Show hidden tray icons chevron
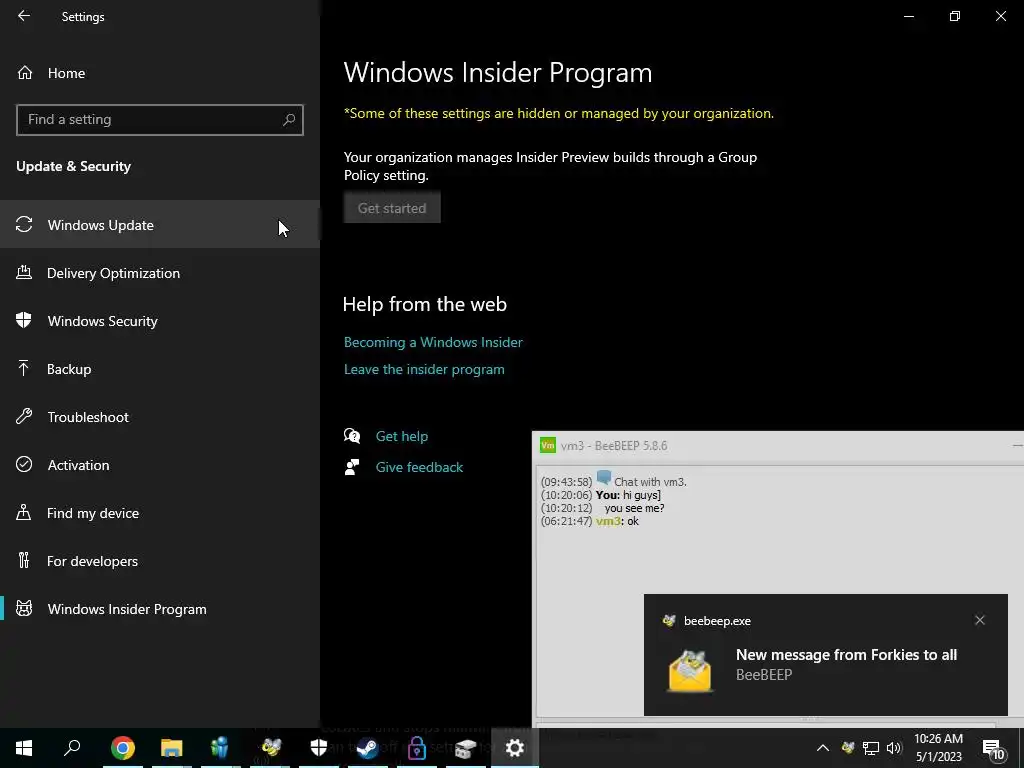This screenshot has width=1024, height=768. [x=823, y=748]
